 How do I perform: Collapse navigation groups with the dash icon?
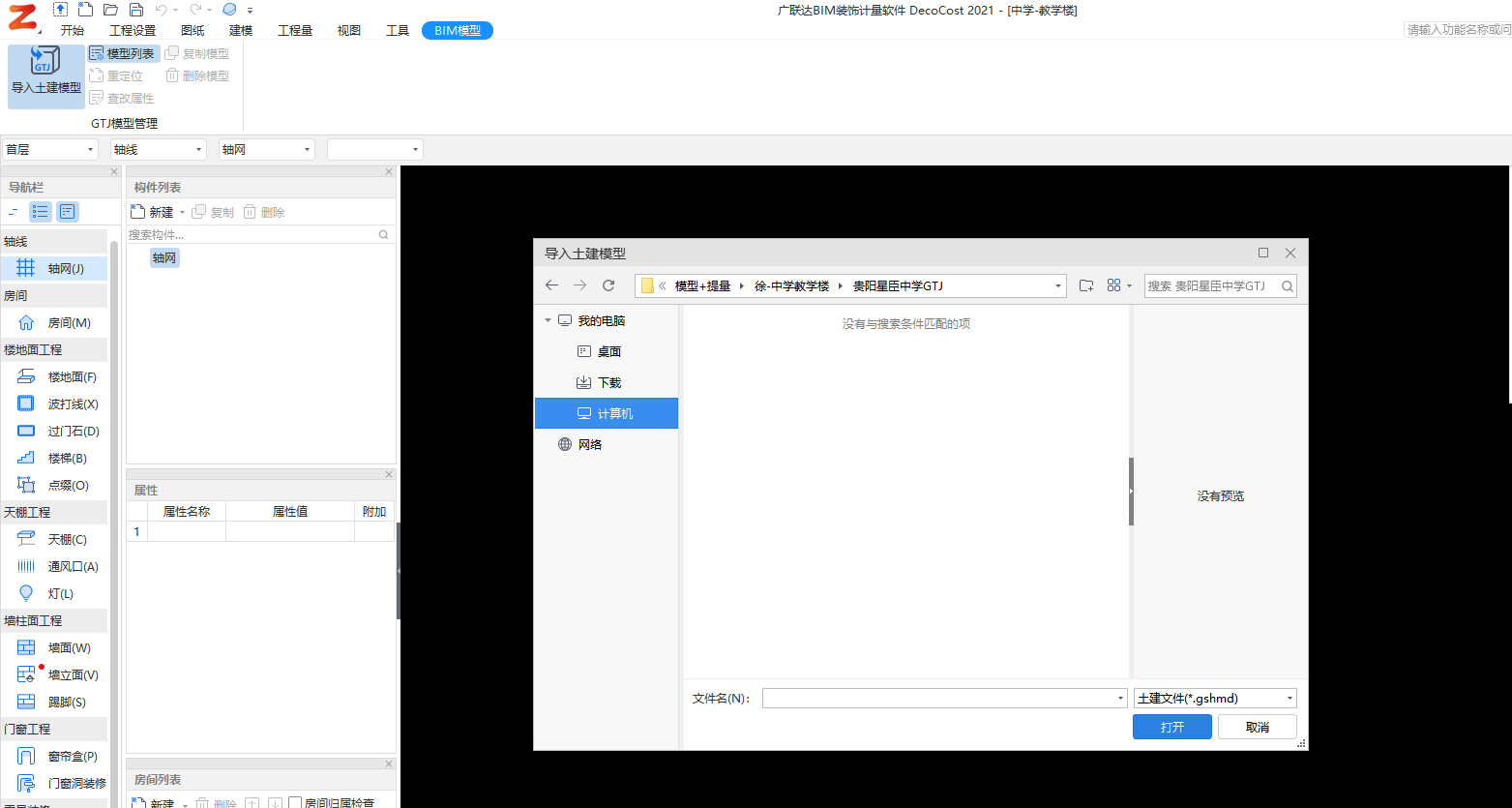(x=14, y=211)
